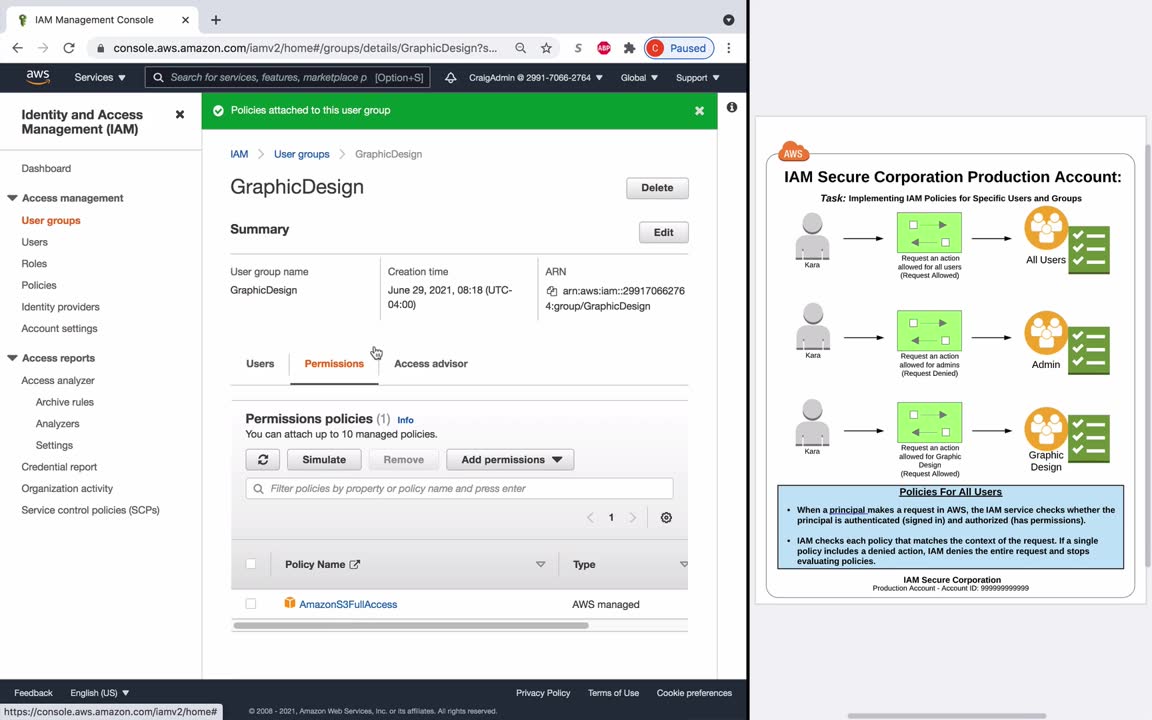Viewport: 1152px width, 720px height.
Task: Click the Delete group button
Action: pos(658,188)
